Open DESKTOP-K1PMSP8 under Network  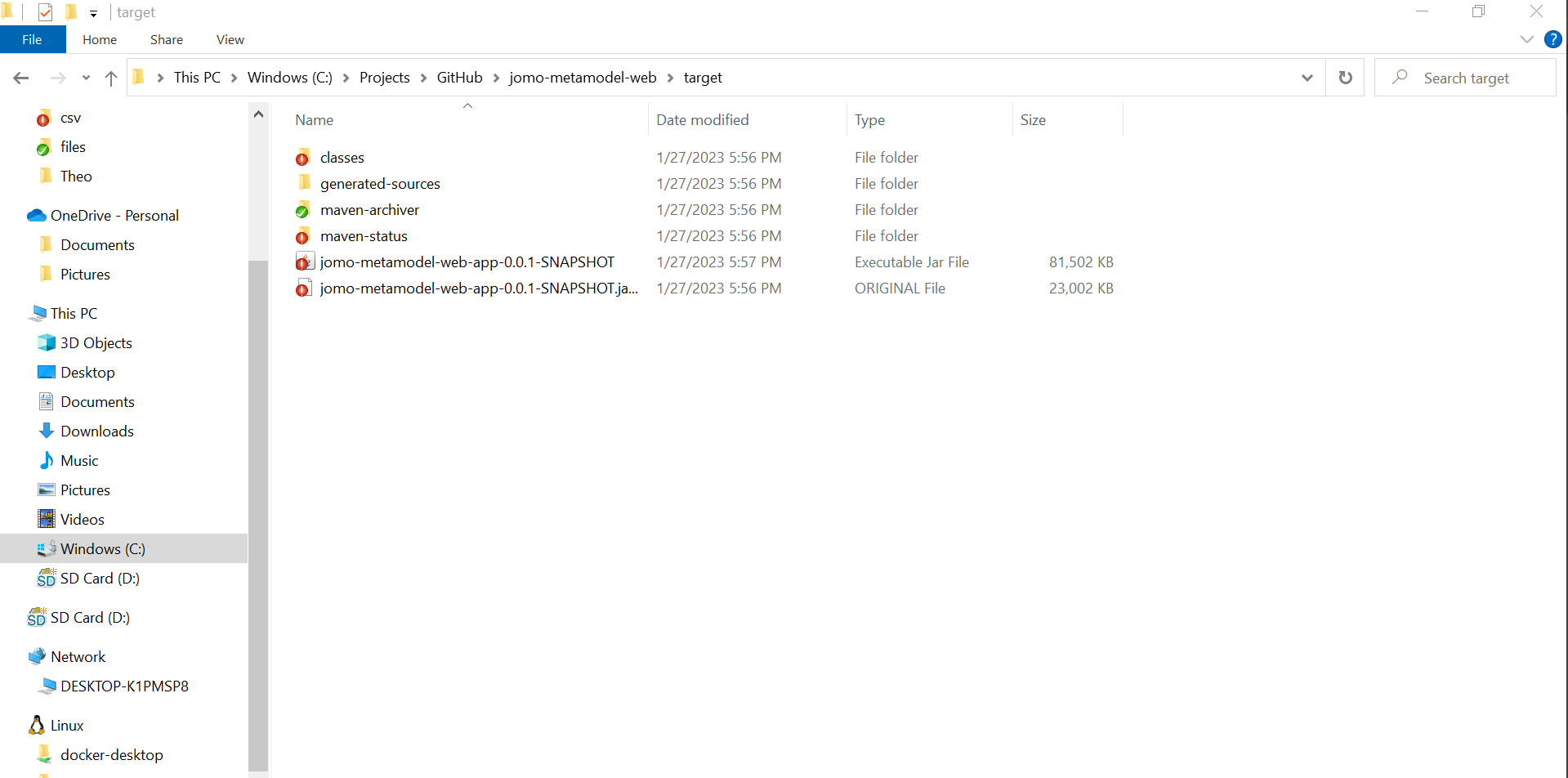tap(124, 686)
